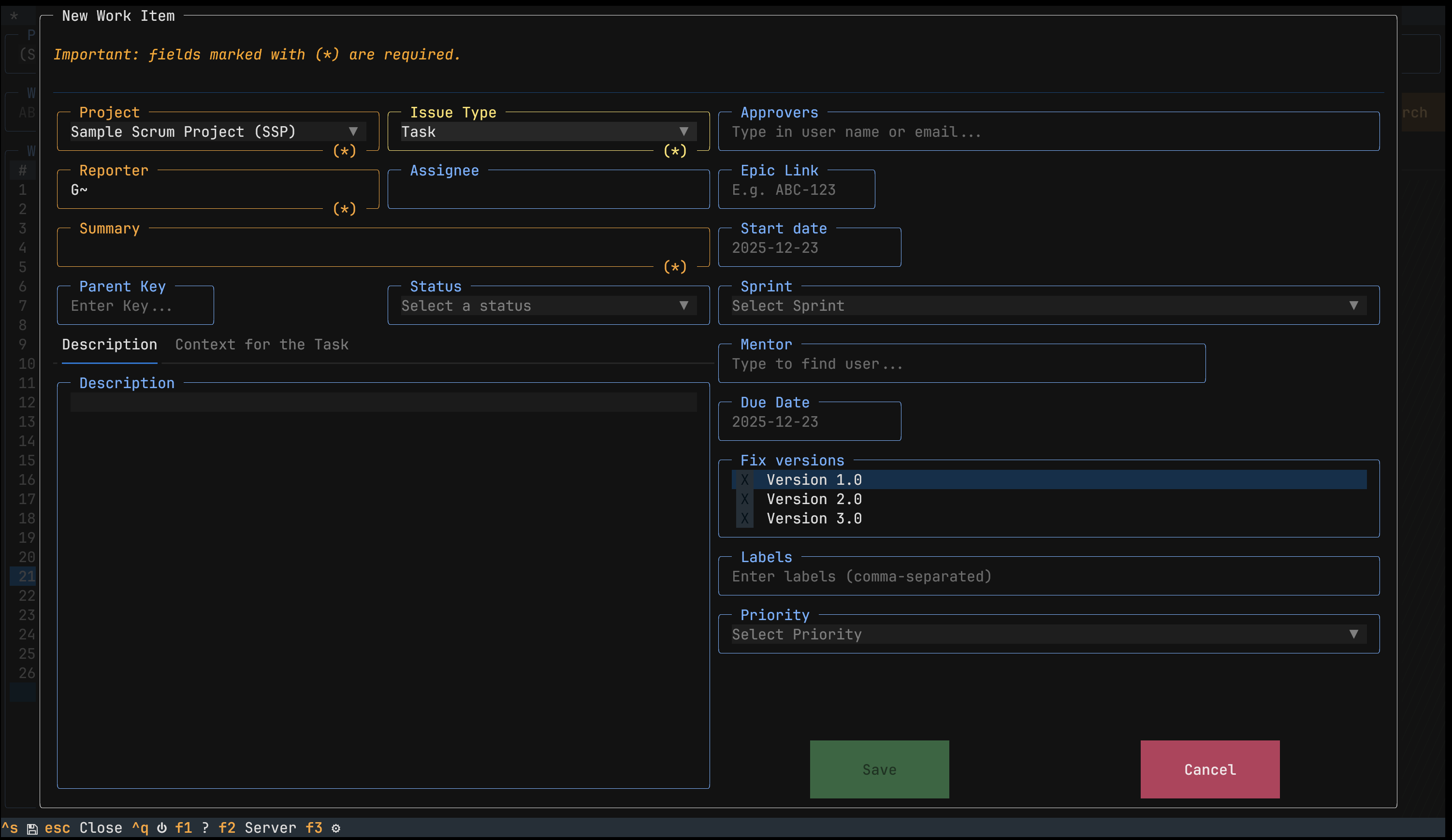Focus the Approvers input field
Screen dimensions: 1452x840
point(1049,132)
